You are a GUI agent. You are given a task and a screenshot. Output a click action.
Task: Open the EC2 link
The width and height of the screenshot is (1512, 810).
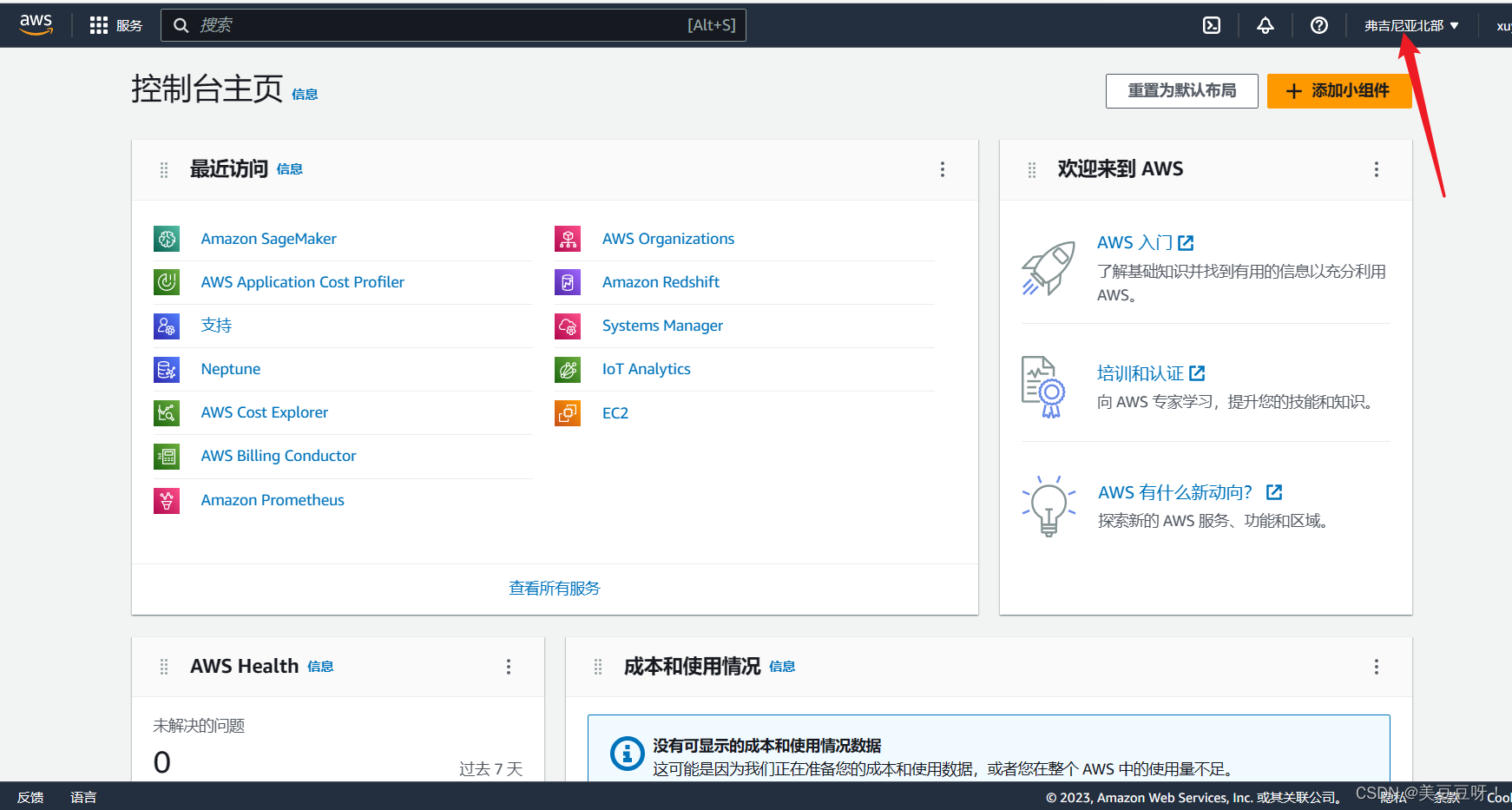(x=615, y=413)
